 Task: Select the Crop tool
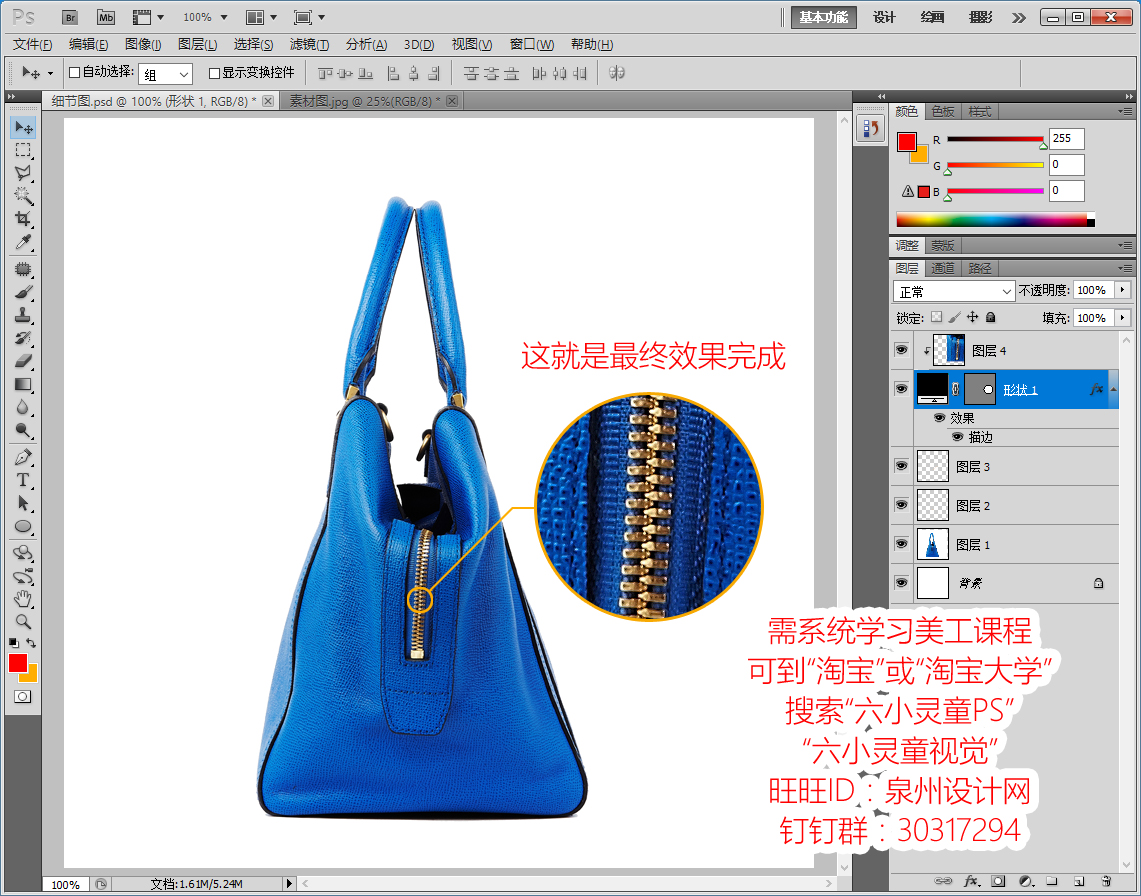(x=23, y=218)
